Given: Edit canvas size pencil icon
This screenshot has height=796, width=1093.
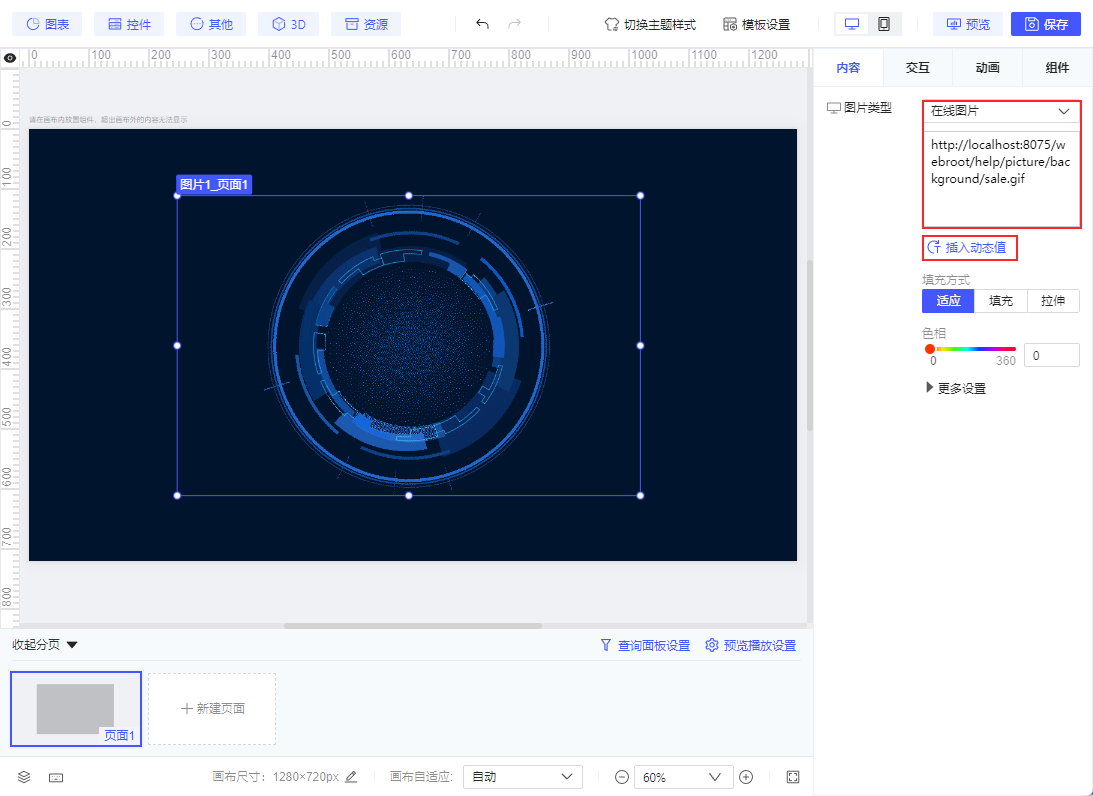Looking at the screenshot, I should [351, 777].
